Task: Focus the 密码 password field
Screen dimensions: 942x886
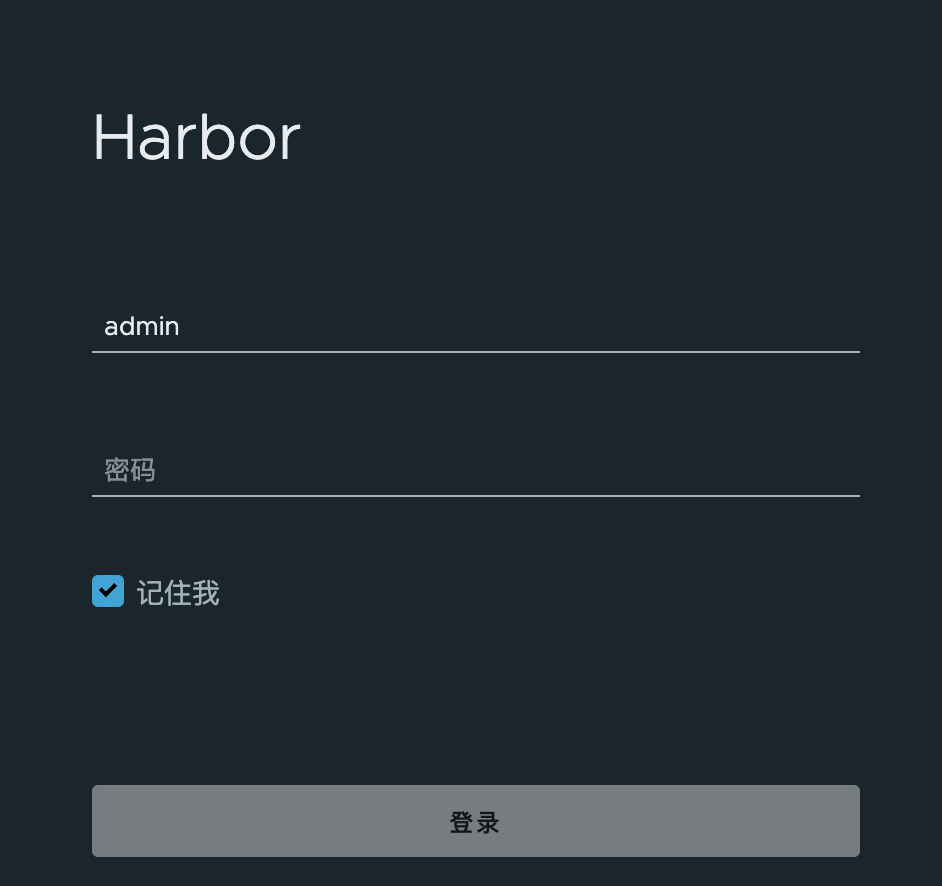Action: coord(476,470)
